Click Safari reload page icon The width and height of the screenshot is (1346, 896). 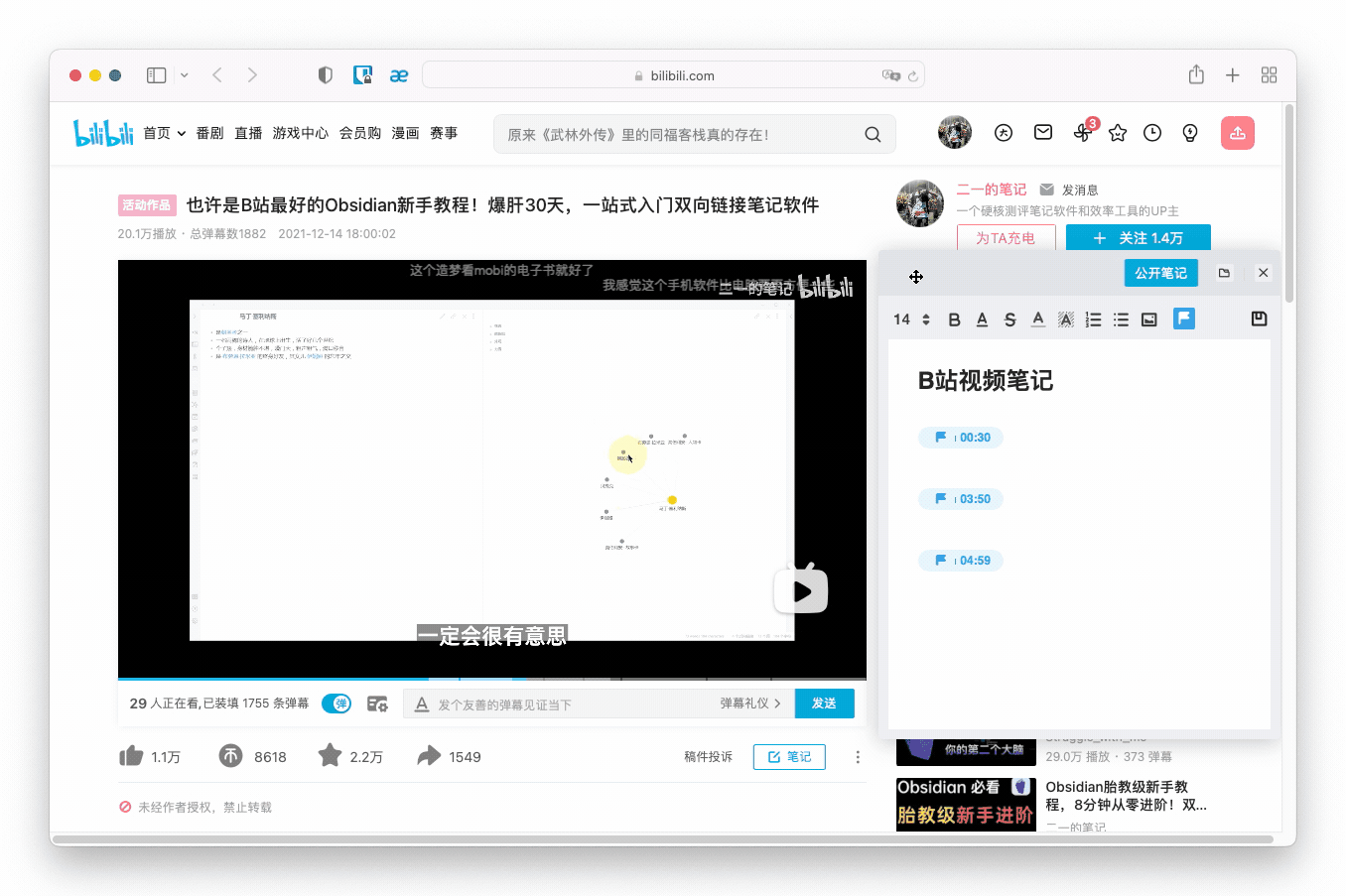[912, 75]
